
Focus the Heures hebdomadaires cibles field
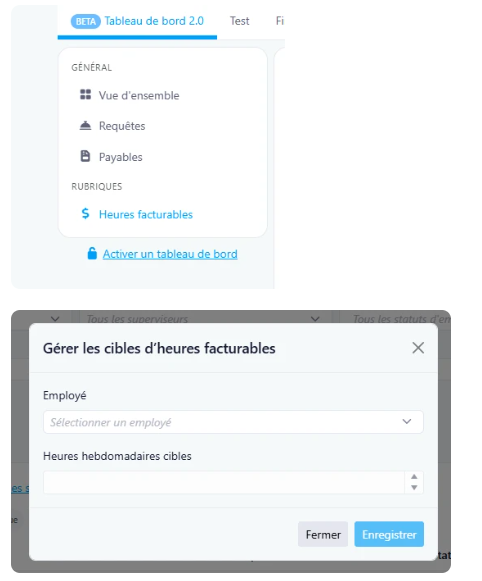(224, 482)
